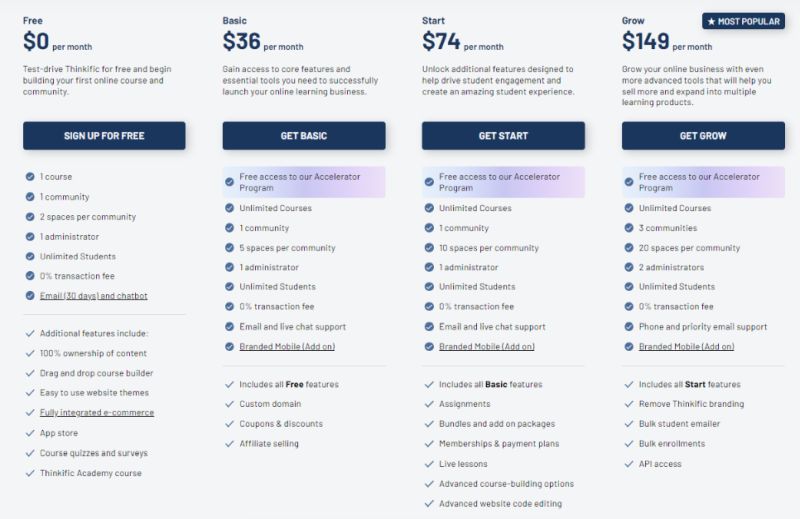Viewport: 800px width, 519px height.
Task: Open Branded Mobile (Add on) link in Start plan
Action: tap(487, 347)
